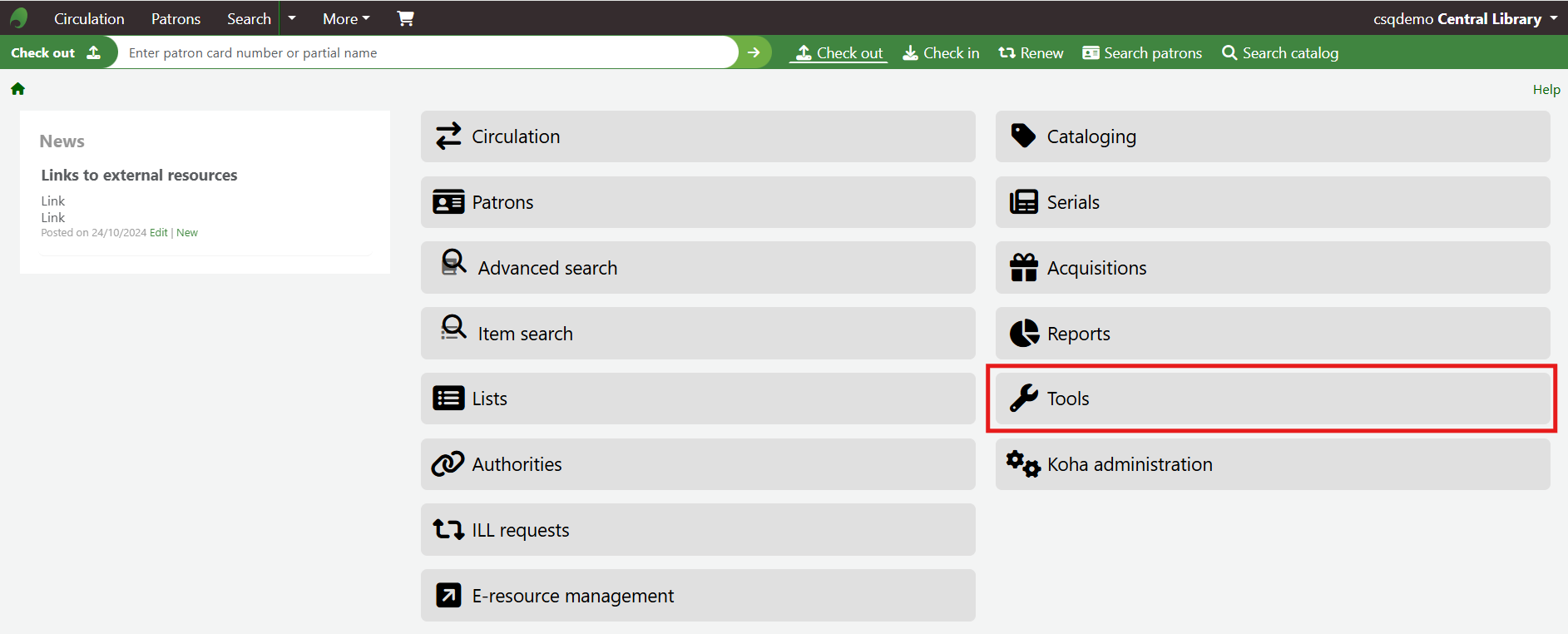Click the retweet icon for ILL requests
Viewport: 1568px width, 634px height.
pos(448,530)
